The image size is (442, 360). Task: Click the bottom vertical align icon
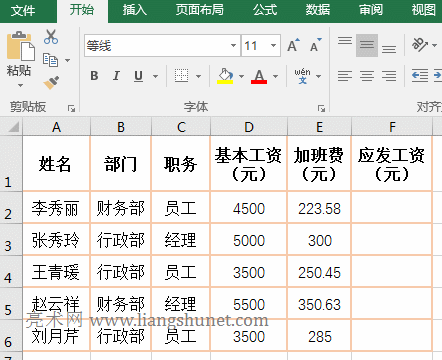point(389,50)
